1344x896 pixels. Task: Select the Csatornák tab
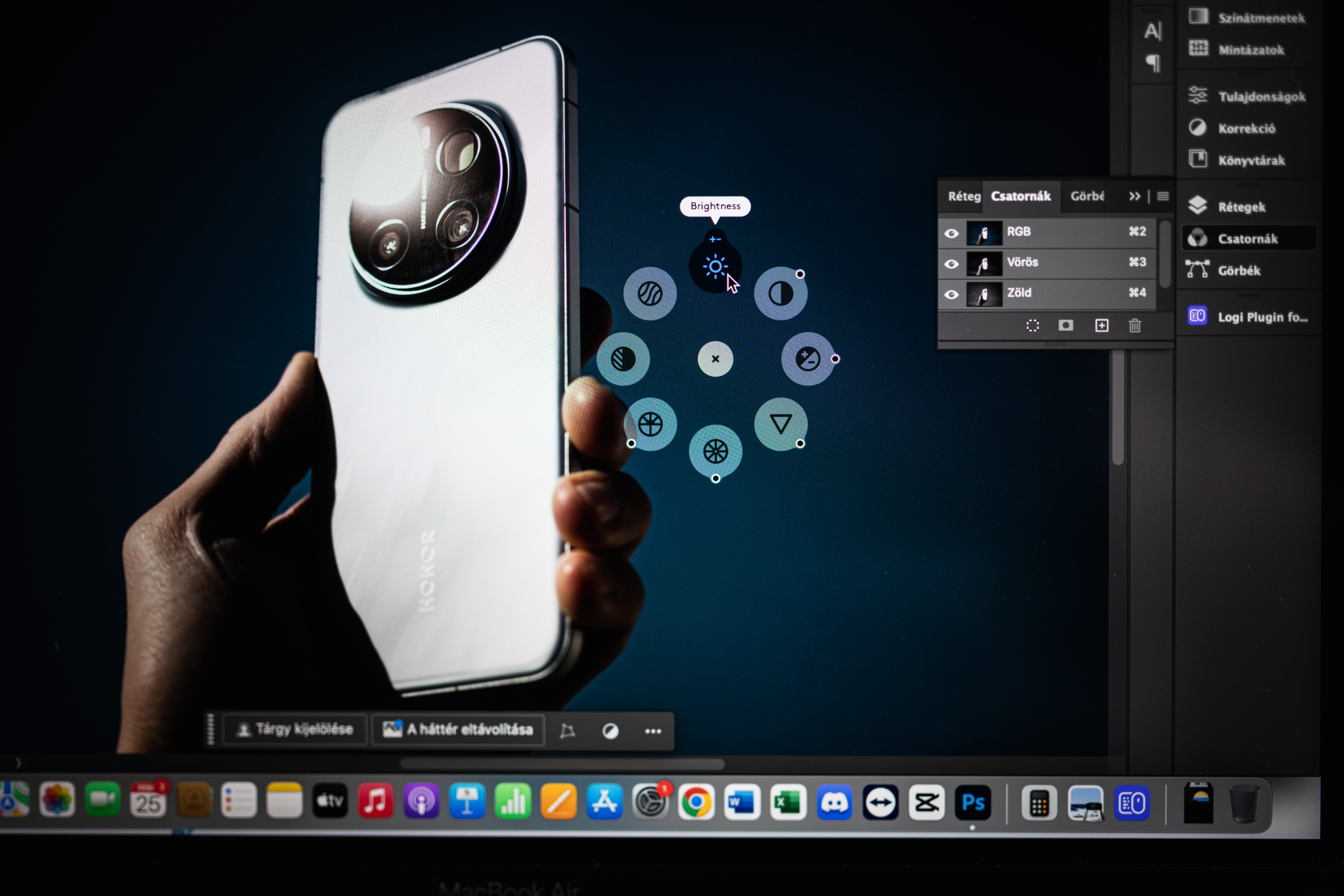[x=1021, y=197]
